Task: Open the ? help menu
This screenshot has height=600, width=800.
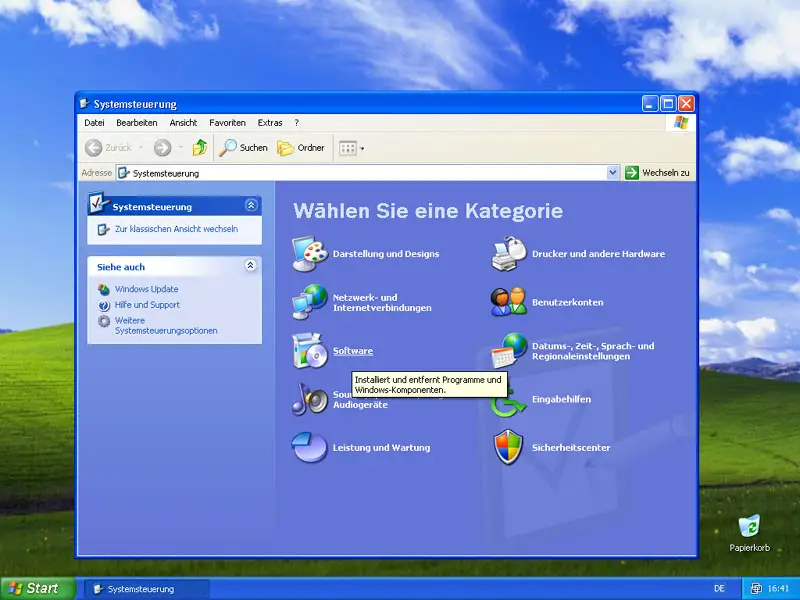Action: [x=296, y=123]
